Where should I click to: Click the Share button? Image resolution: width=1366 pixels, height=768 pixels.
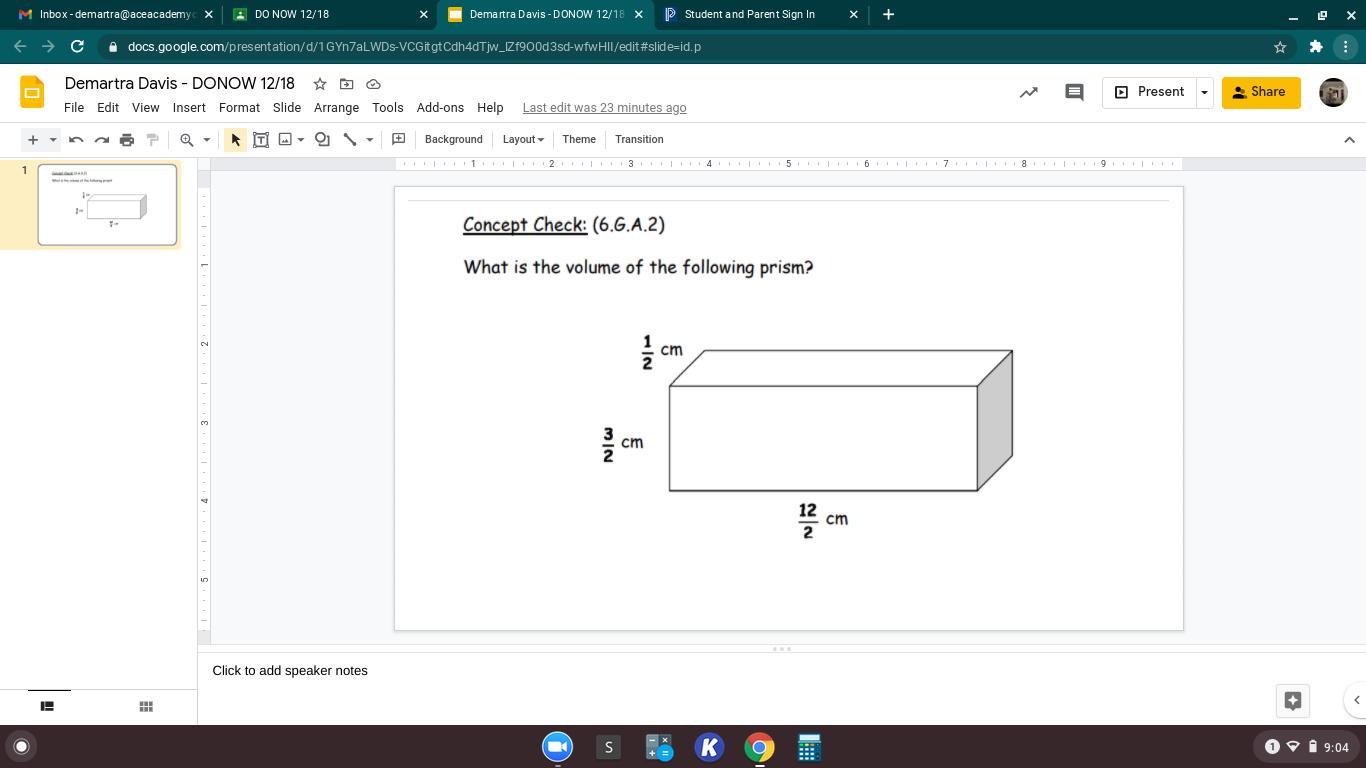click(x=1260, y=92)
